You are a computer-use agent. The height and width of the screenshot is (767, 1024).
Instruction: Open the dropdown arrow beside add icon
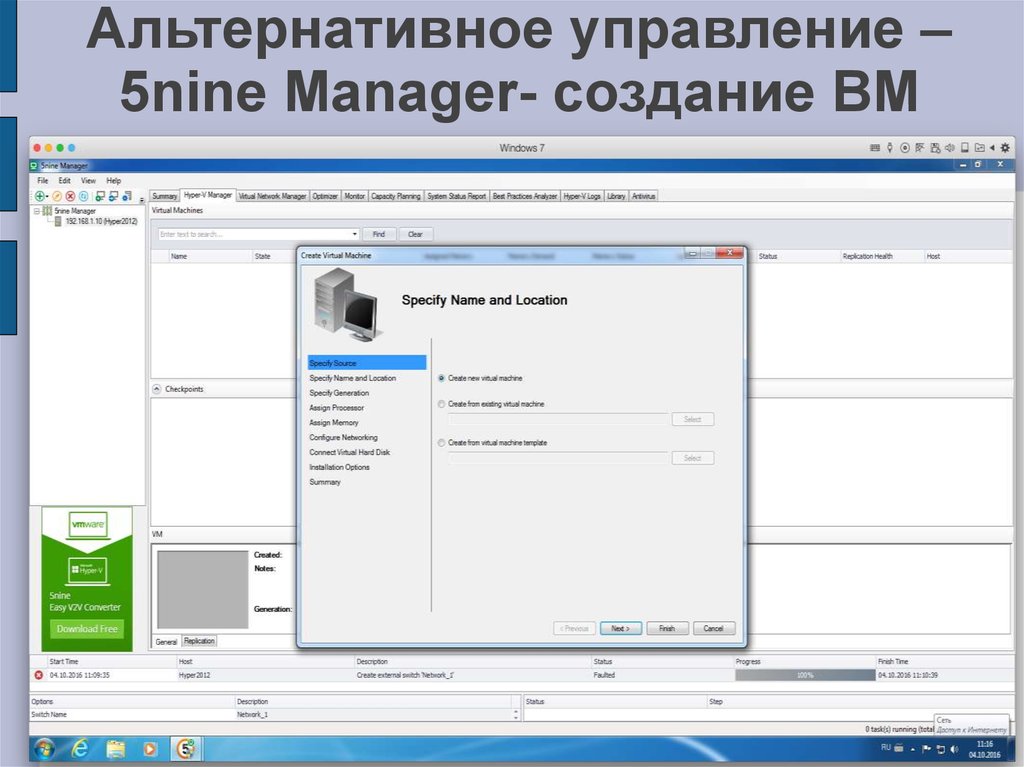coord(47,197)
